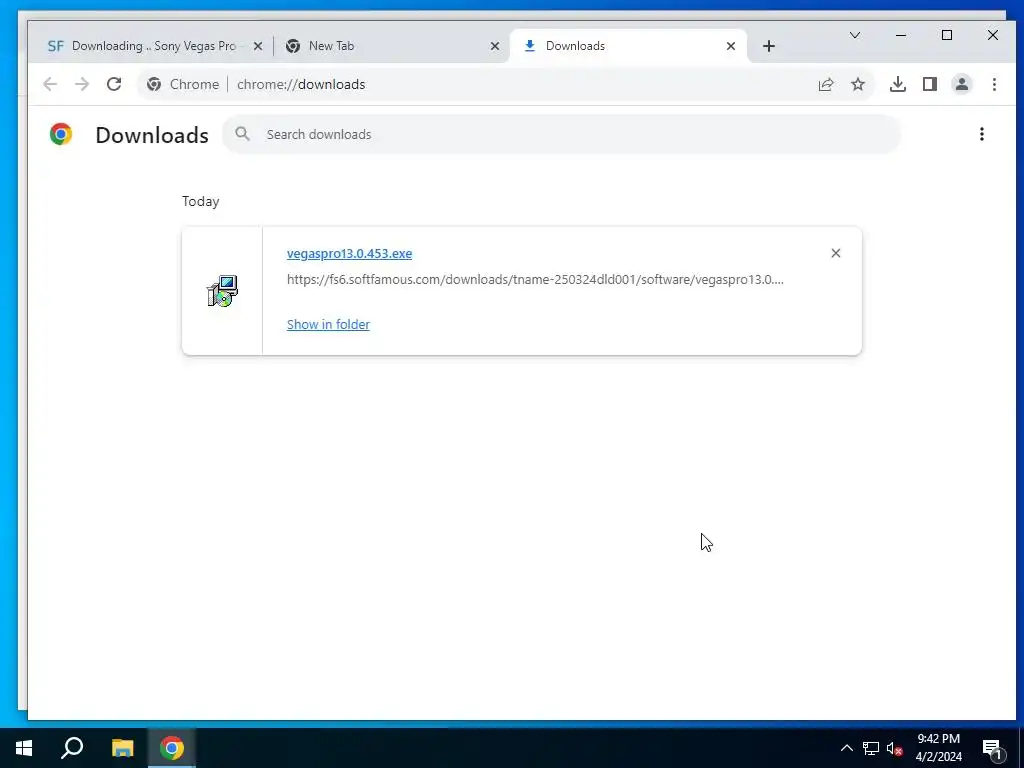Open the Downloads page more-actions menu
The width and height of the screenshot is (1024, 768).
[982, 134]
